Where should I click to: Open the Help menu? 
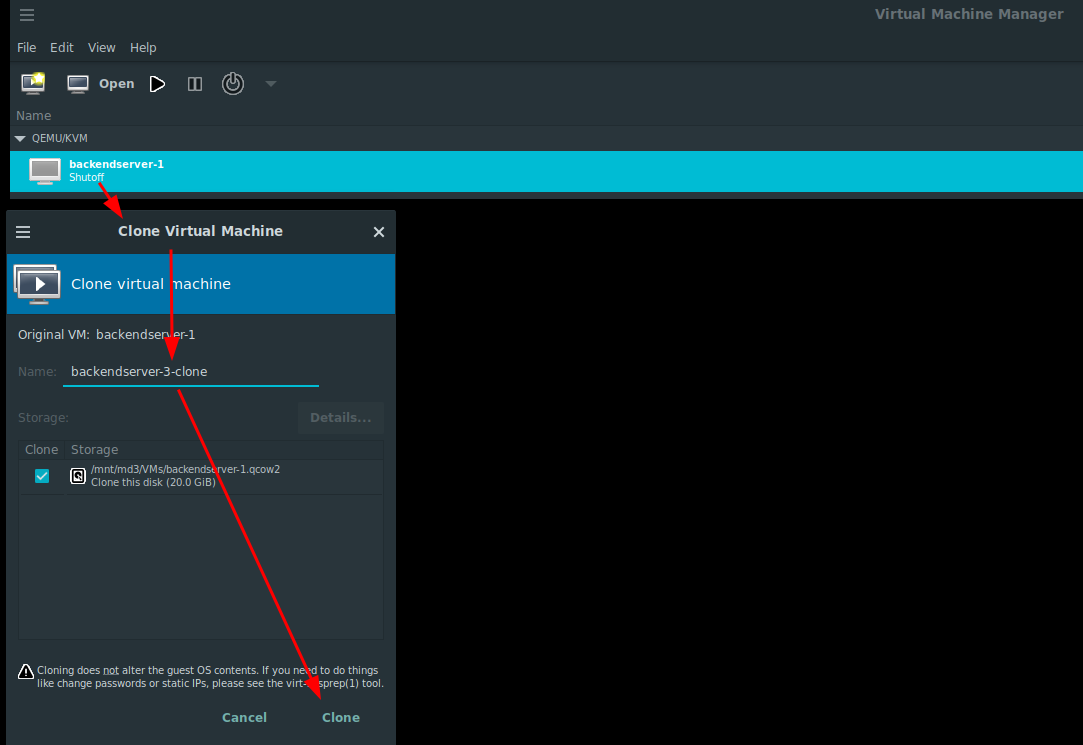pos(143,48)
